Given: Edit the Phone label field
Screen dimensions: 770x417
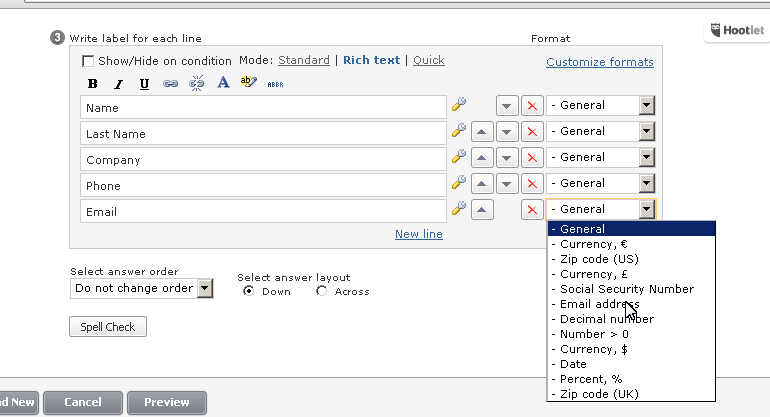Looking at the screenshot, I should click(x=263, y=186).
